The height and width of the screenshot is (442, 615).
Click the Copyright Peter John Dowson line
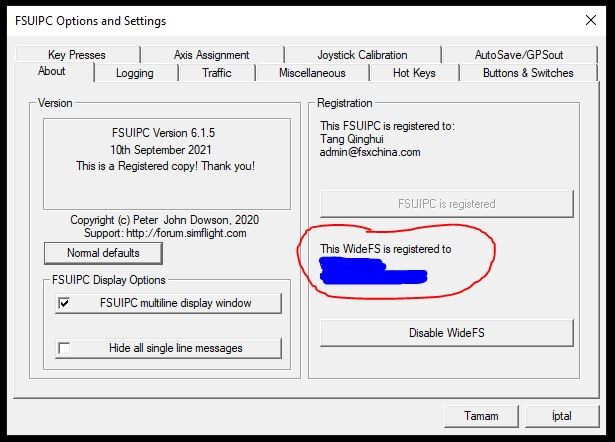pos(165,220)
